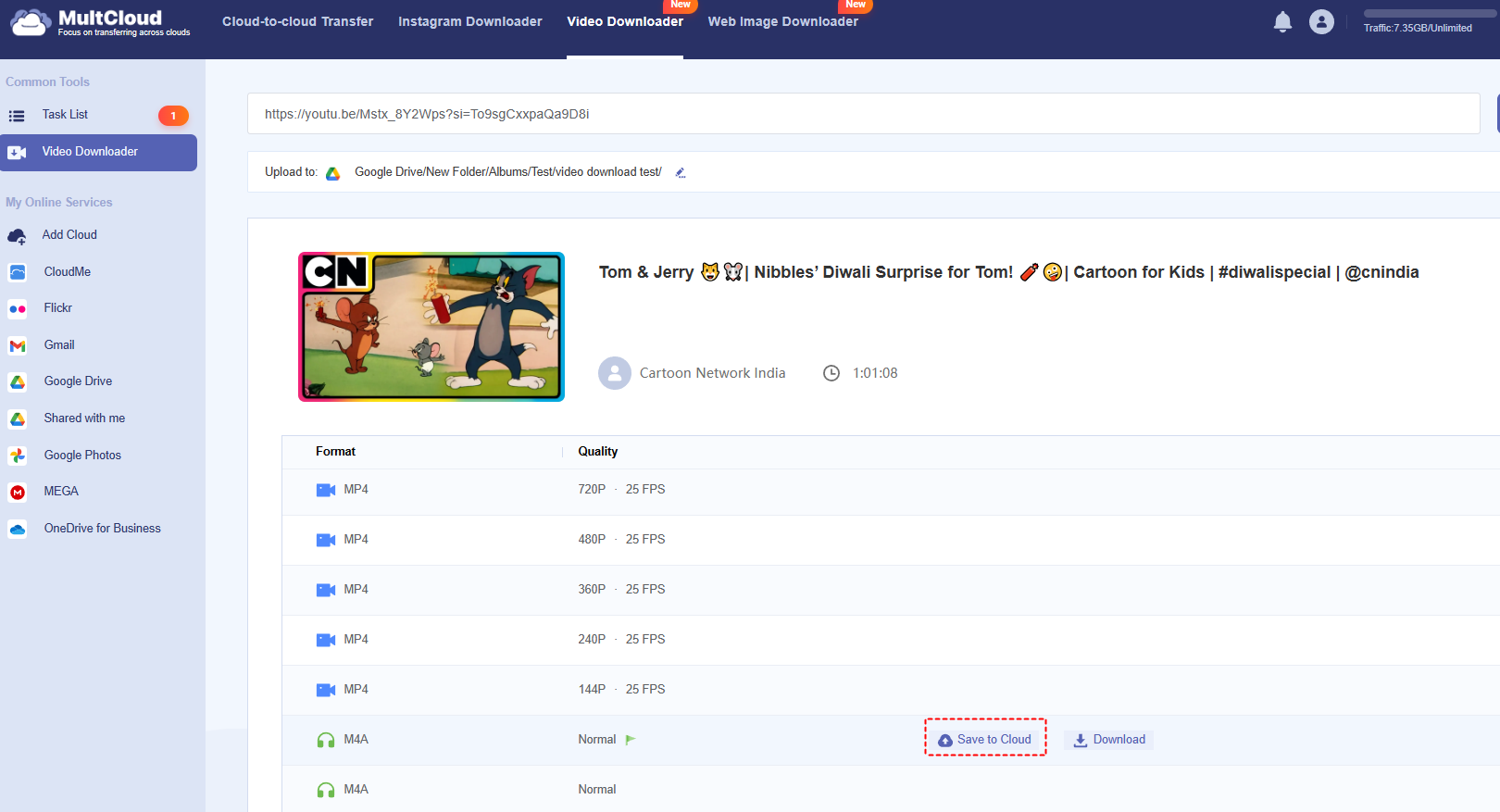Viewport: 1500px width, 812px height.
Task: Click the upload path Google Drive/New Folder/Albums
Action: (507, 172)
